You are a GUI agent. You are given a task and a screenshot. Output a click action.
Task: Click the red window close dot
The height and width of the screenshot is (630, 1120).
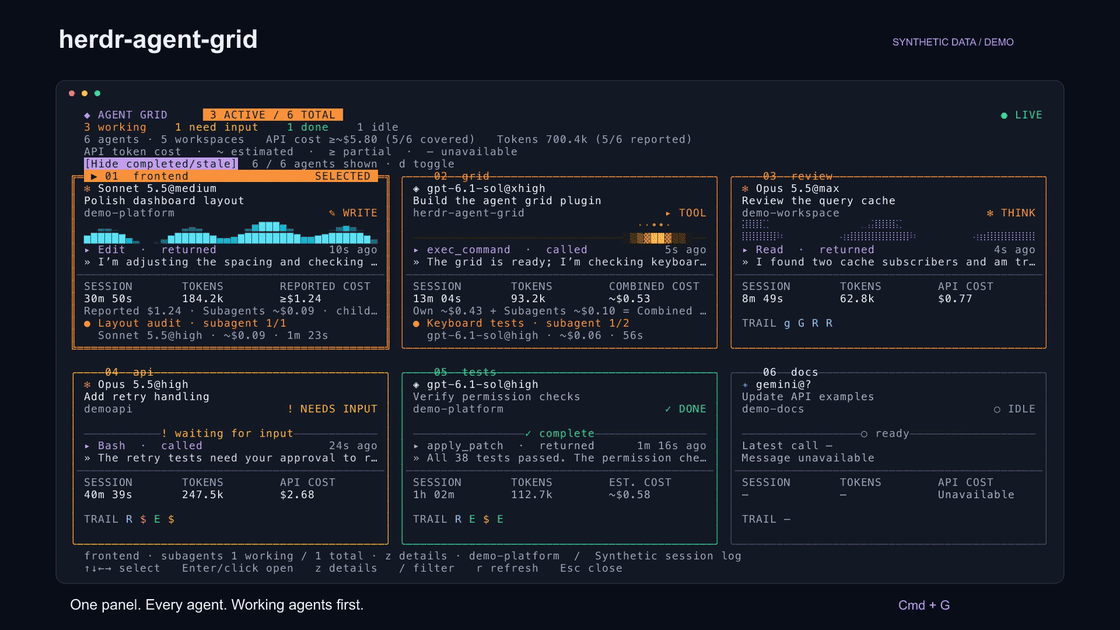pyautogui.click(x=71, y=94)
